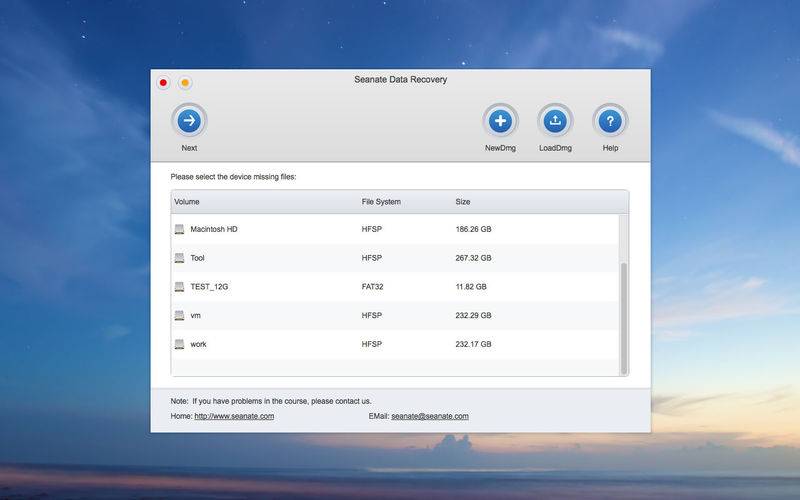Open the NewDmg plus icon
This screenshot has width=800, height=500.
501,121
